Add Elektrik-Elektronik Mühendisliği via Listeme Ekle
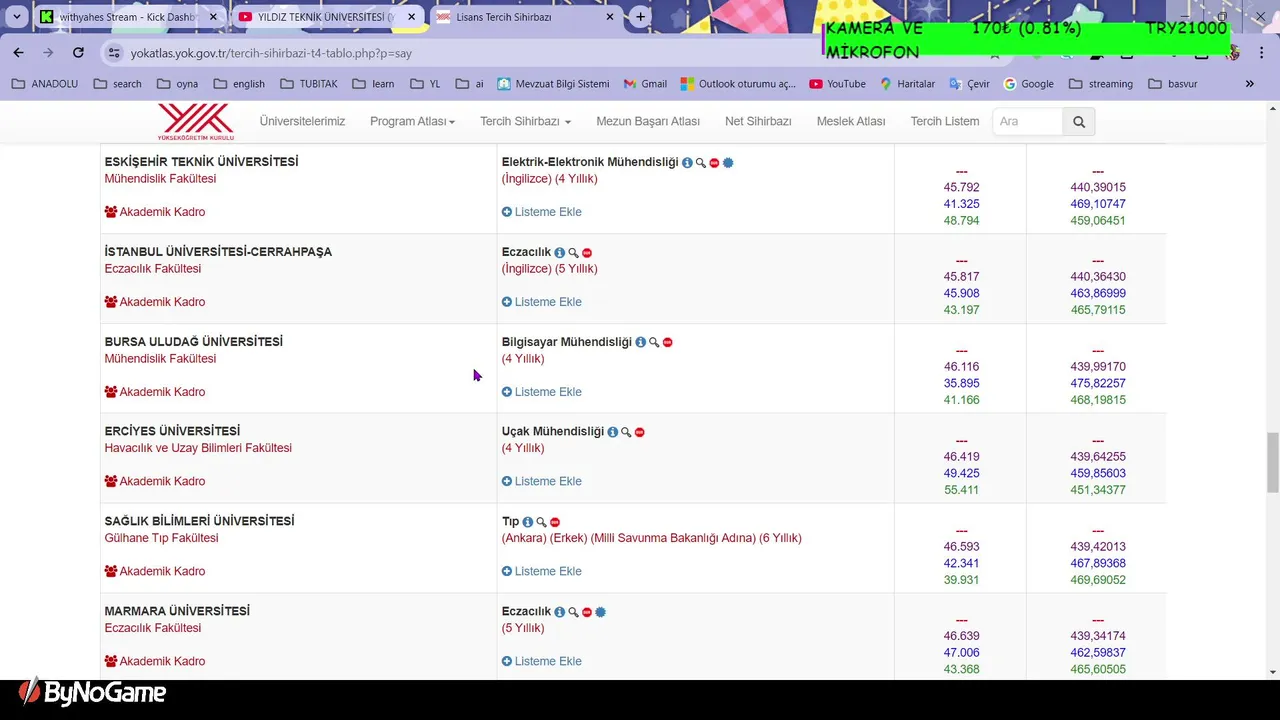The height and width of the screenshot is (720, 1280). pos(541,212)
